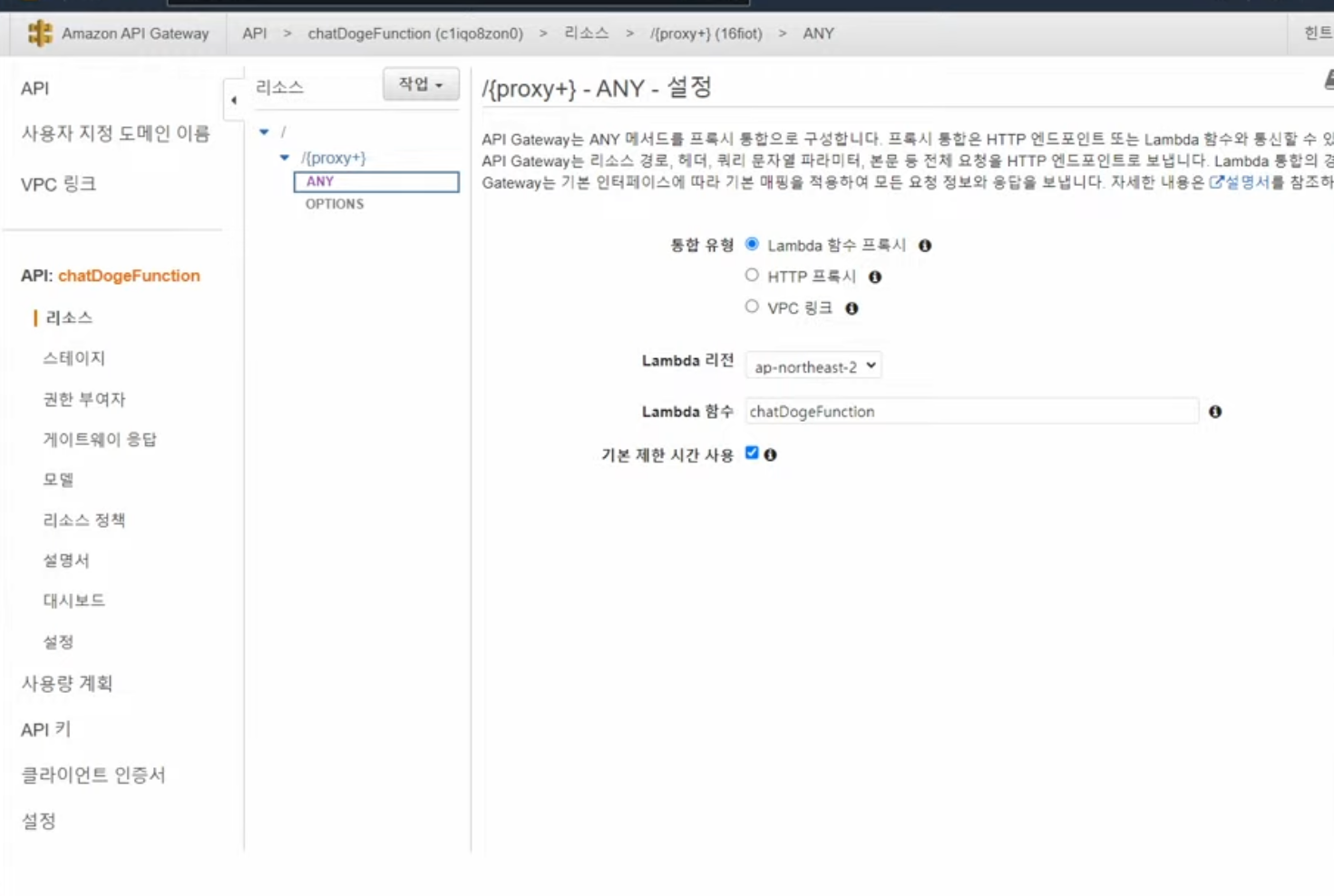
Task: Open bottom 설정 in sidebar
Action: click(39, 822)
